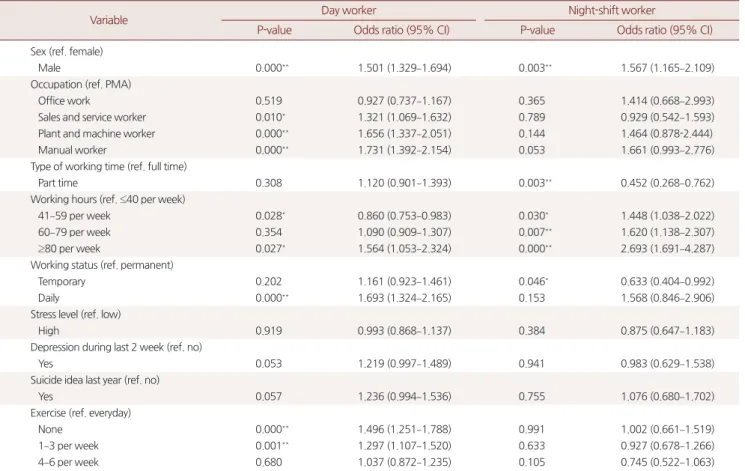Click the 'Part time' row label
745x471 pixels.
[58, 183]
